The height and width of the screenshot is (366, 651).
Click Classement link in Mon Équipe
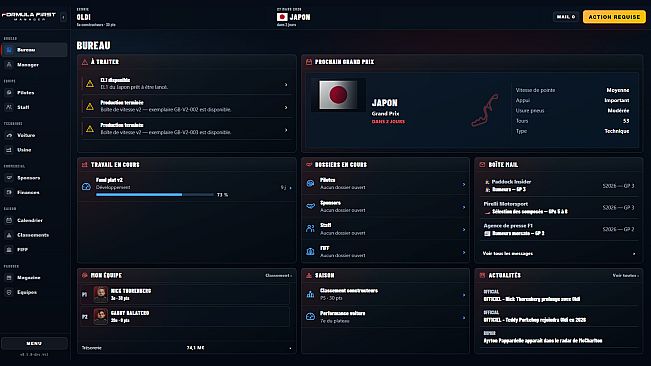click(278, 276)
